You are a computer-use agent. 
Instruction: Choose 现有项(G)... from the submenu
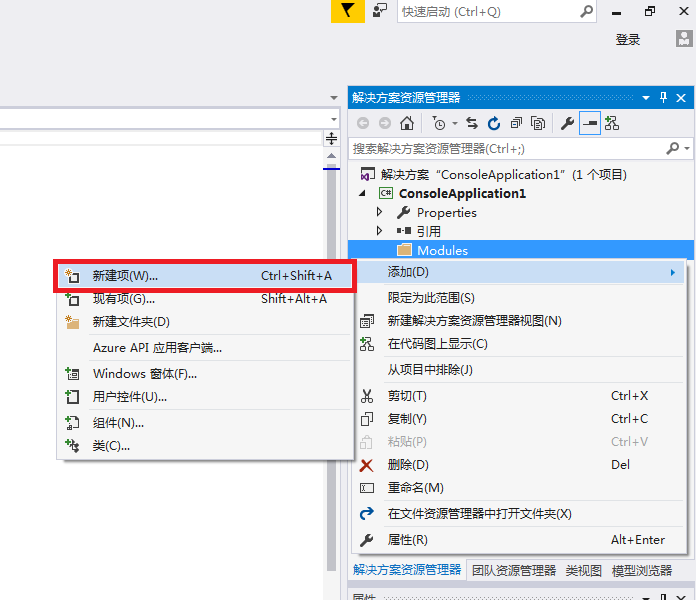click(205, 299)
